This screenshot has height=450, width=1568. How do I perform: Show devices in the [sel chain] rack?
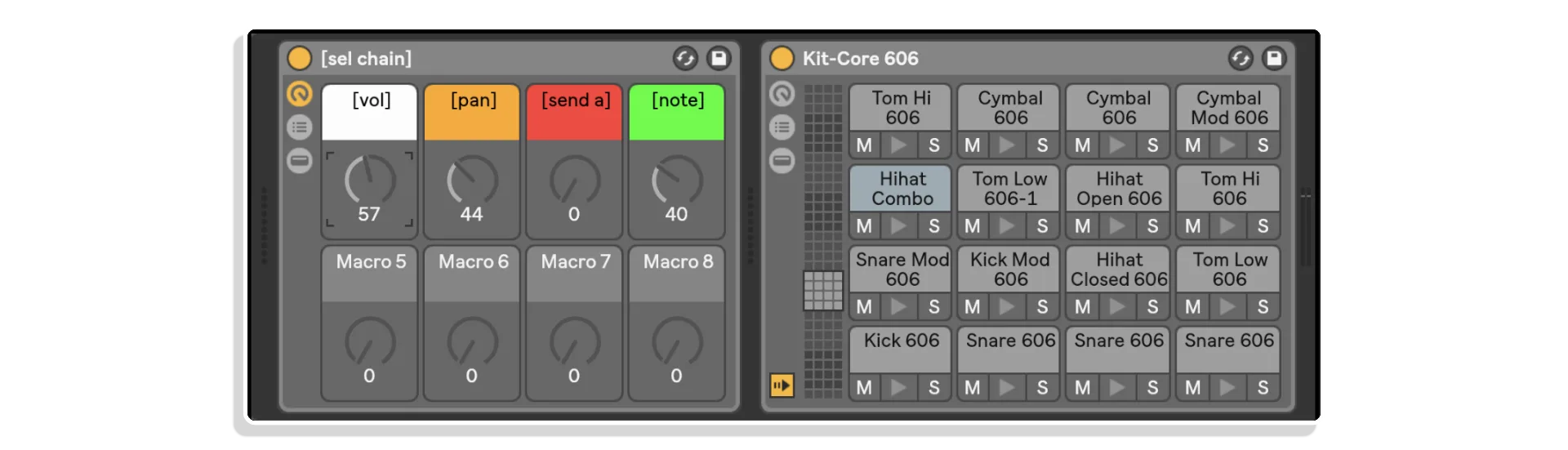(300, 160)
